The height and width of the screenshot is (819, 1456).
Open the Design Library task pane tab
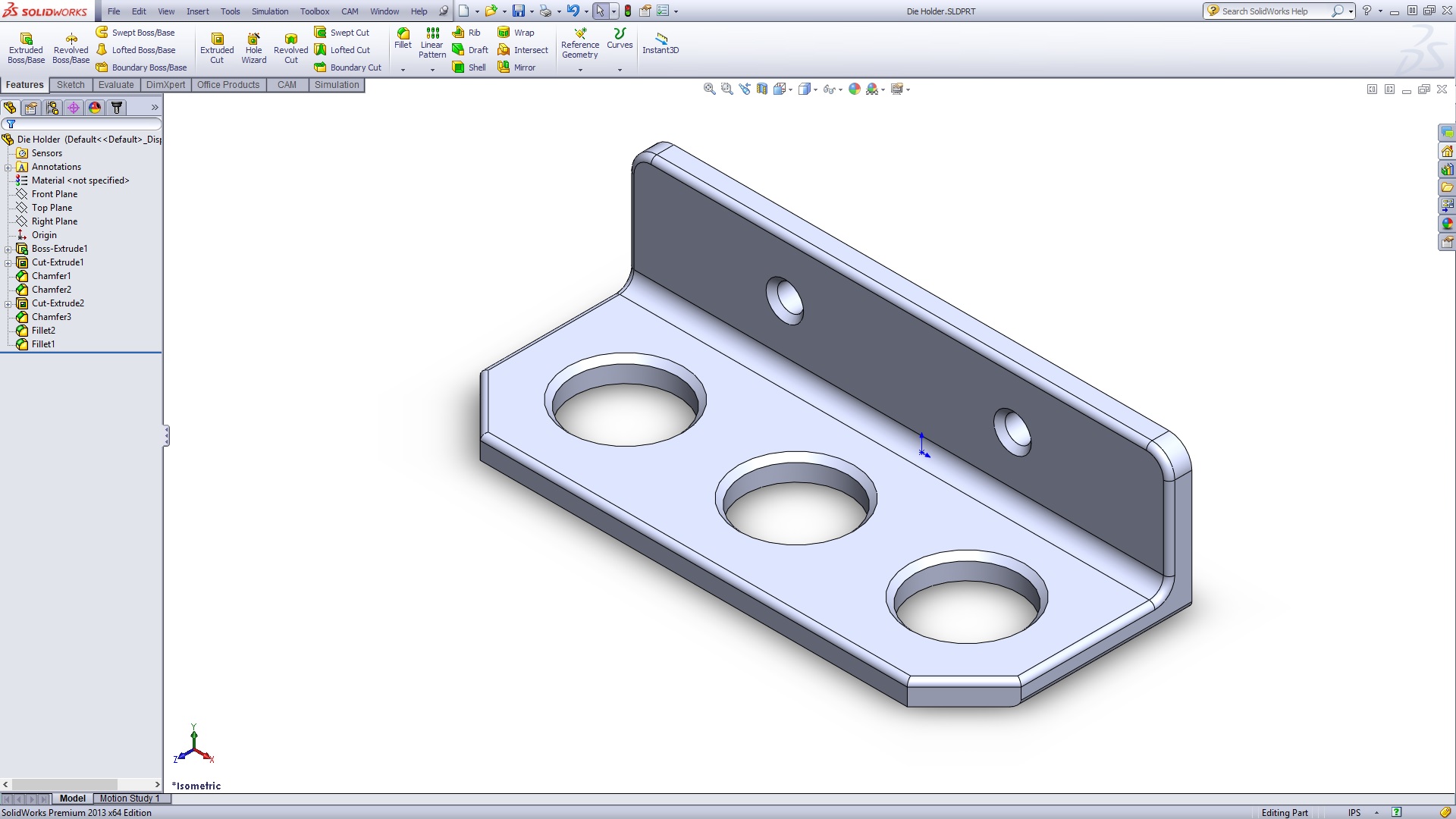tap(1447, 169)
